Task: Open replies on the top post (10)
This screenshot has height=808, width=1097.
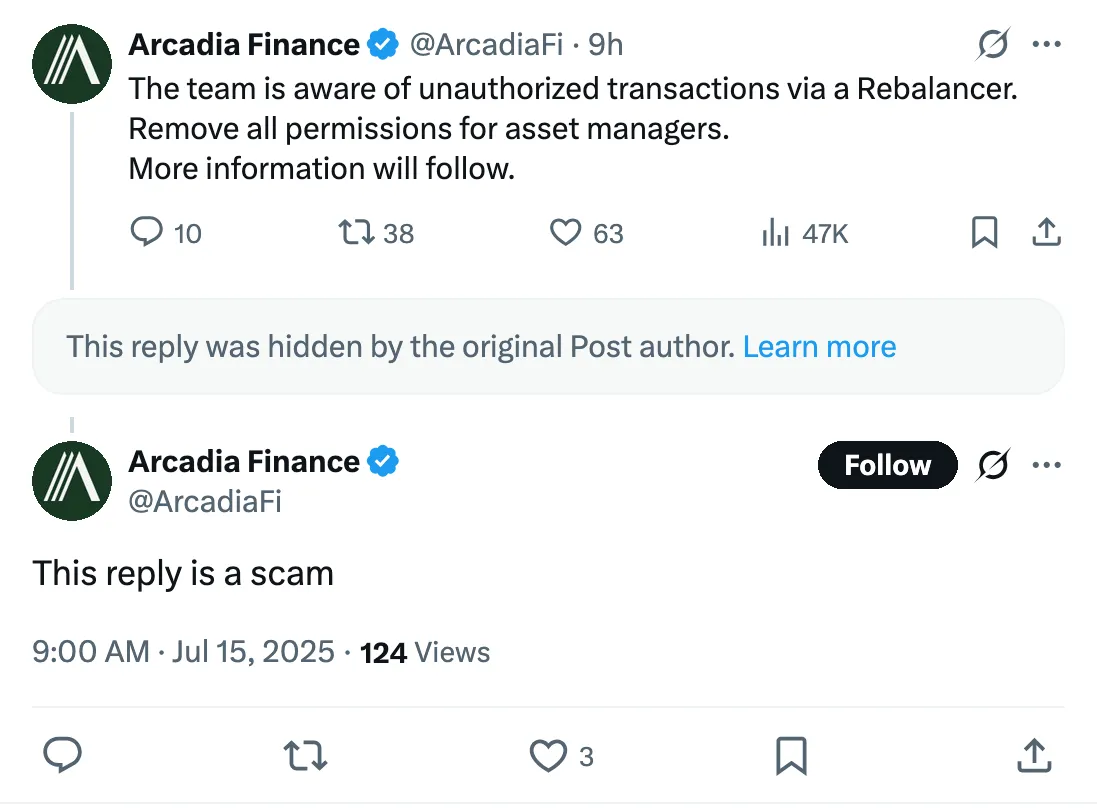Action: tap(166, 233)
